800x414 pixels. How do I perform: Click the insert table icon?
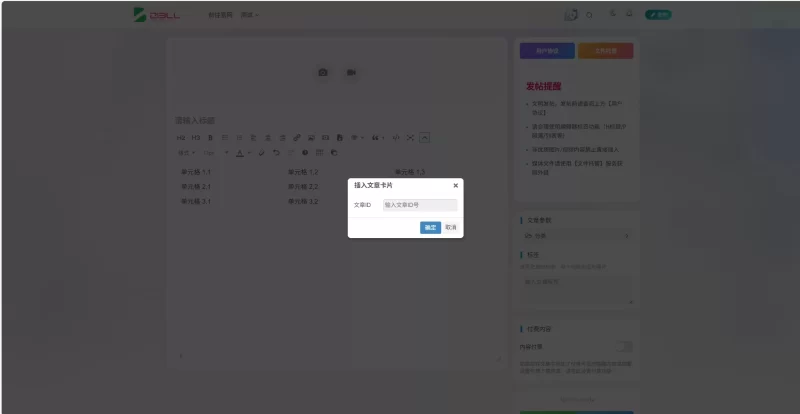point(319,153)
